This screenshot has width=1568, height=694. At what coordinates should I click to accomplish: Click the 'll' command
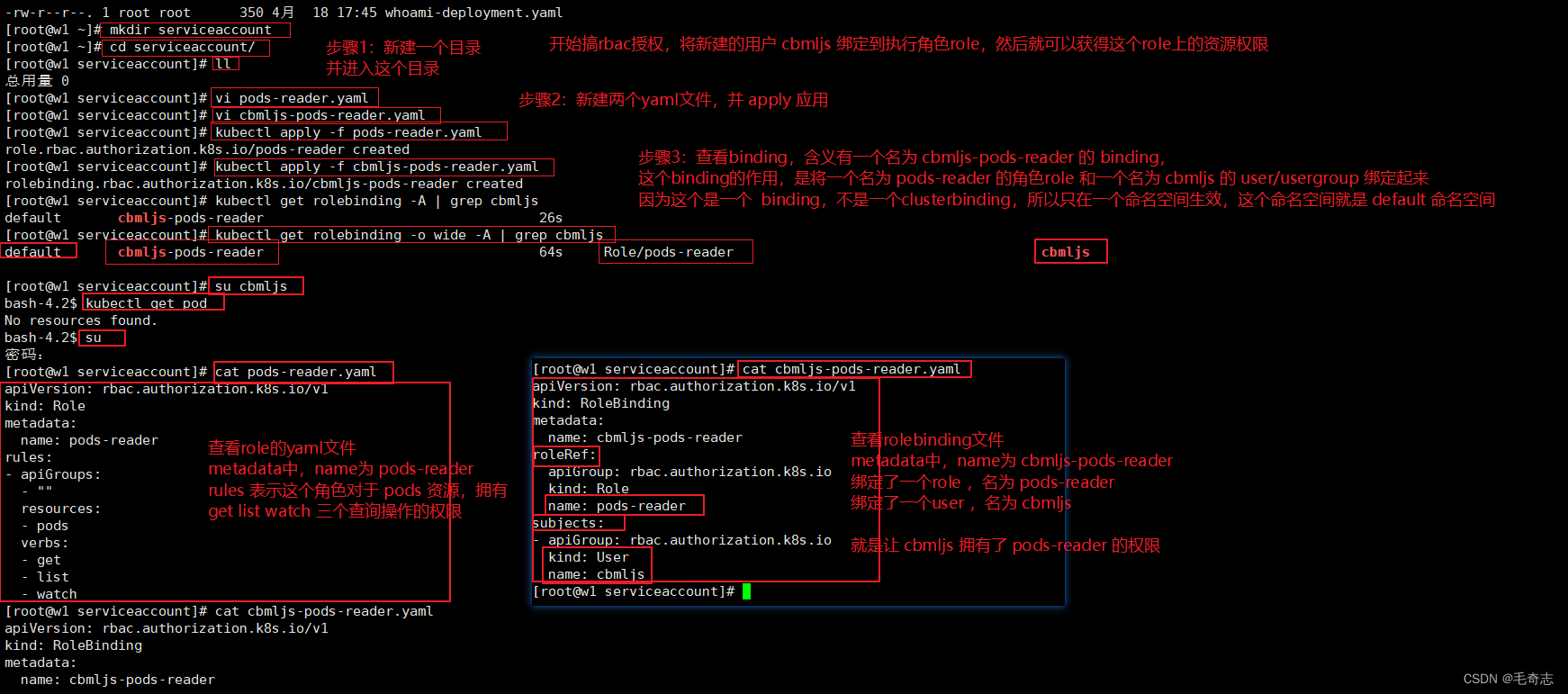[223, 64]
